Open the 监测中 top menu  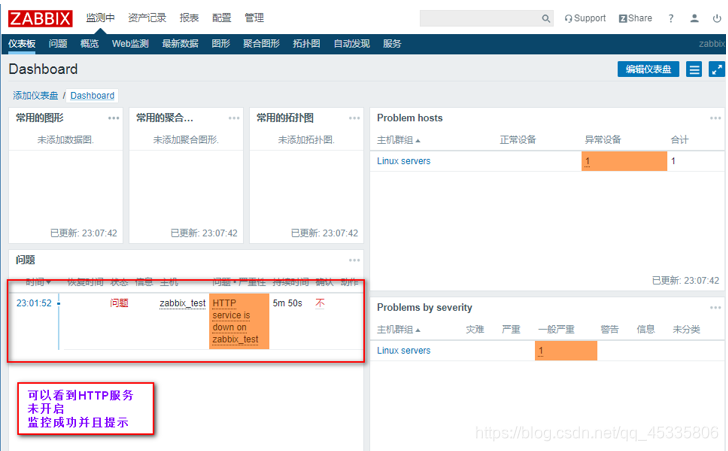100,18
